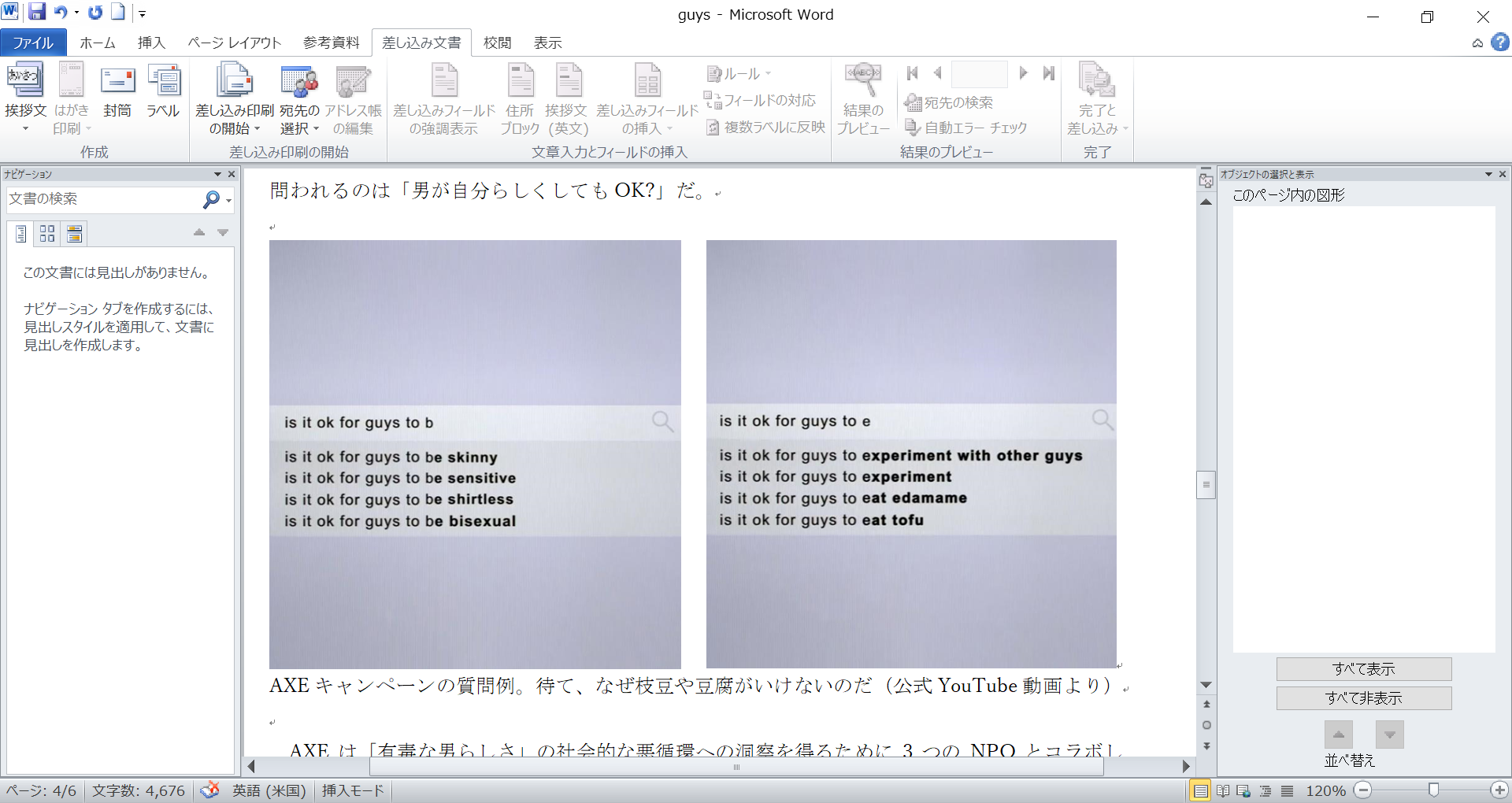Open the ファイル tab
Image resolution: width=1512 pixels, height=803 pixels.
[x=33, y=43]
